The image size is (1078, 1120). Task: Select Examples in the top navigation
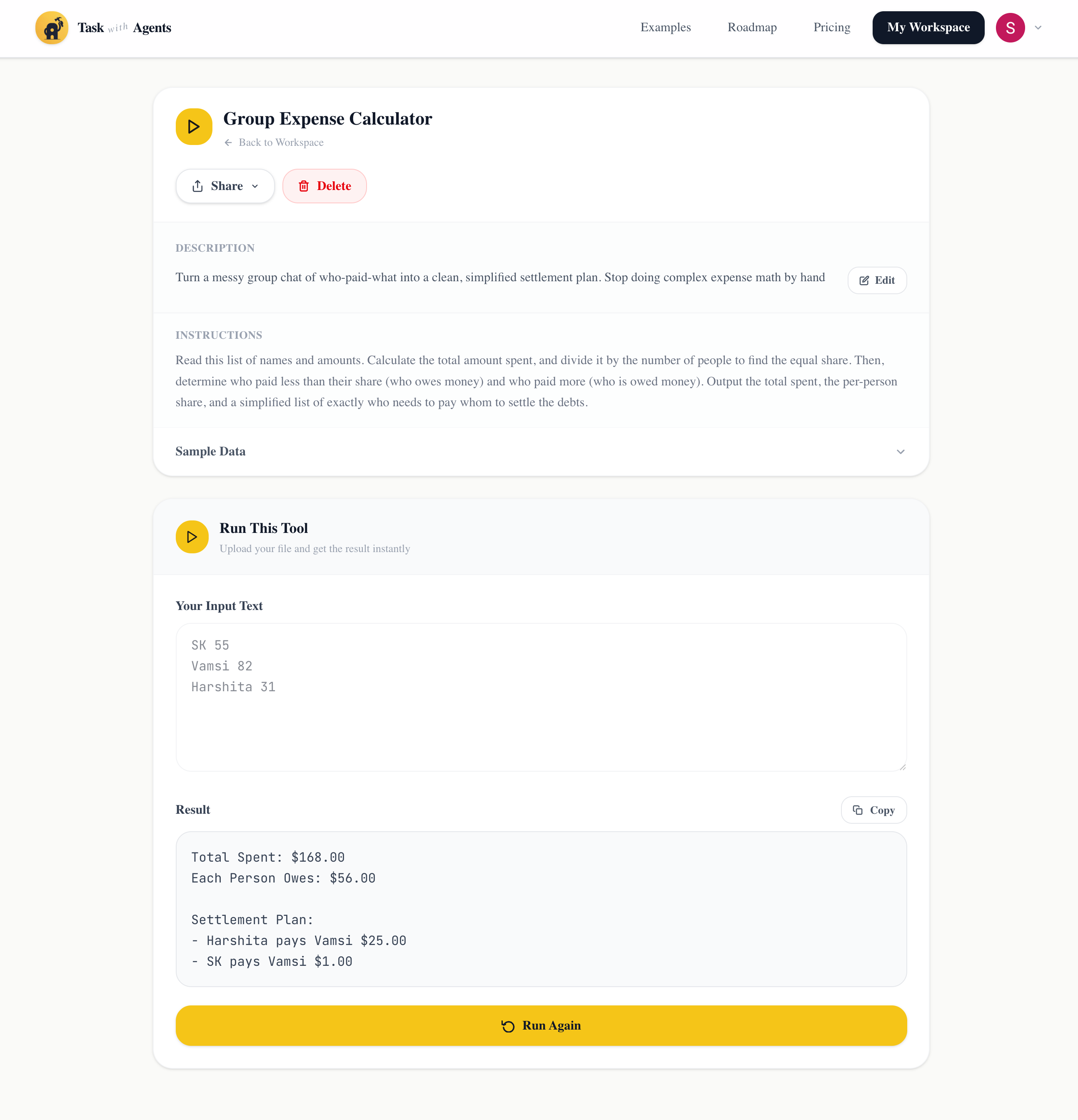pyautogui.click(x=666, y=27)
